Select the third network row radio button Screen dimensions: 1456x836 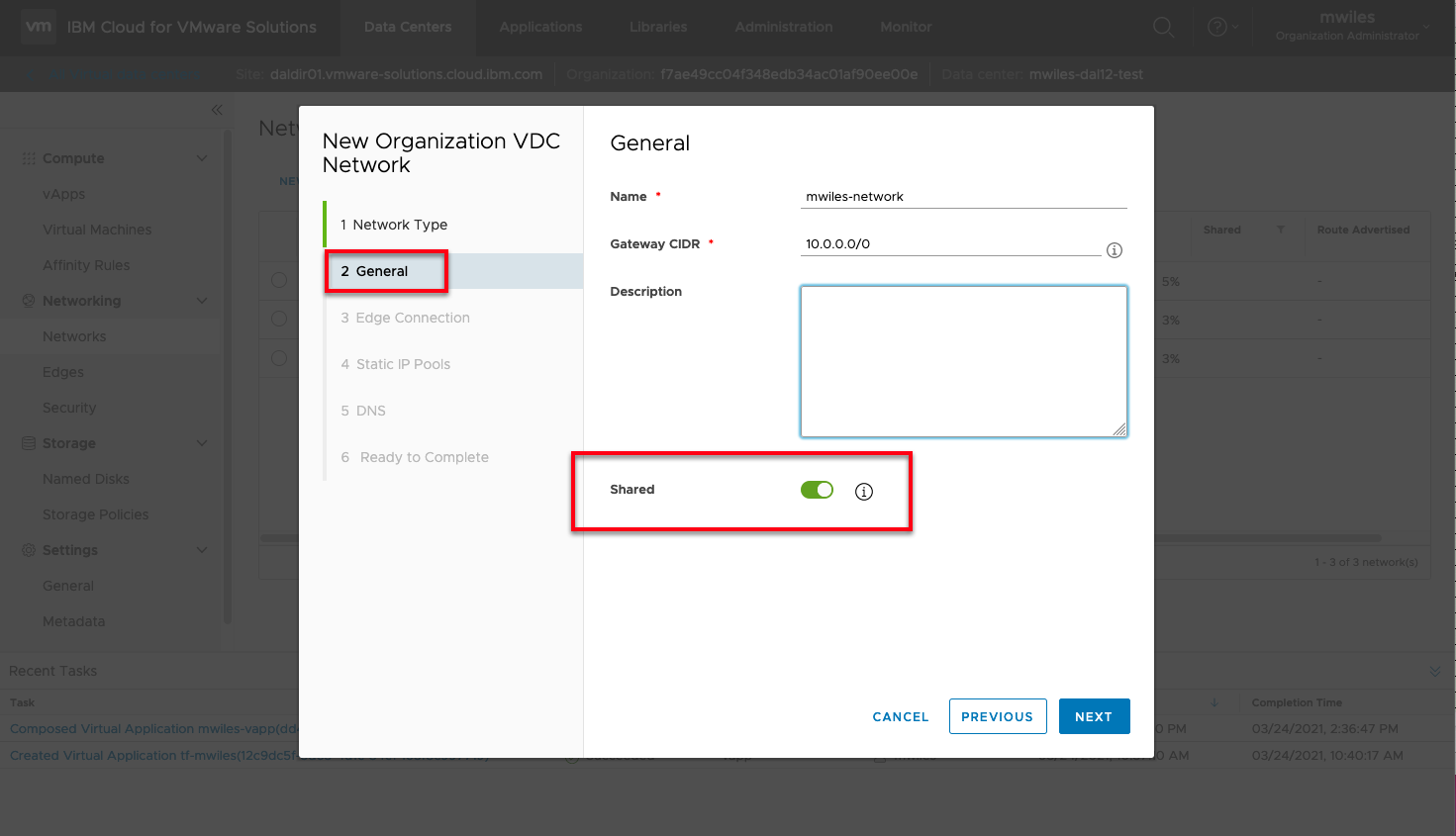279,358
